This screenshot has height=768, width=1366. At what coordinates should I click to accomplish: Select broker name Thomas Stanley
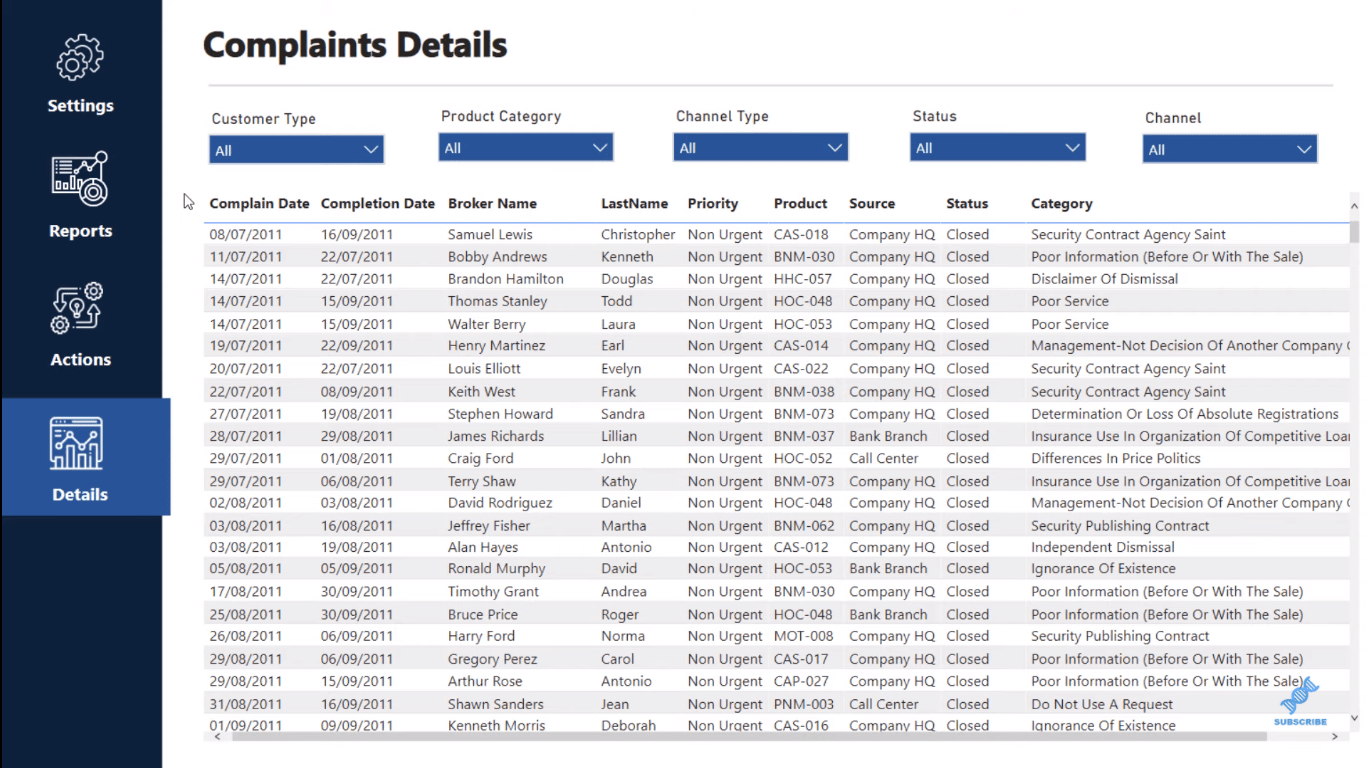[497, 301]
